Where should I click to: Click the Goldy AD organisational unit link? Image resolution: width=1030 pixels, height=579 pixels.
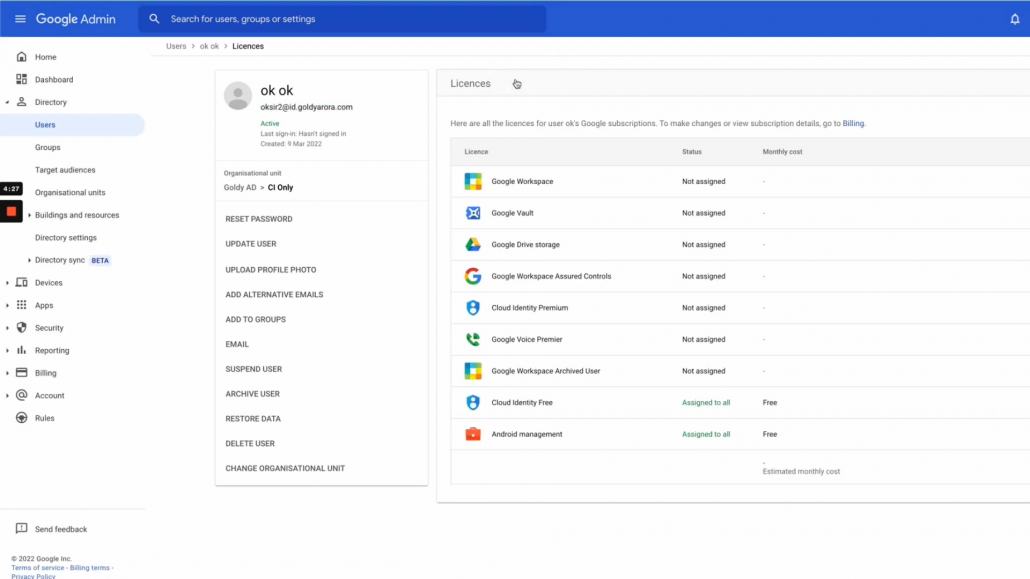[240, 187]
